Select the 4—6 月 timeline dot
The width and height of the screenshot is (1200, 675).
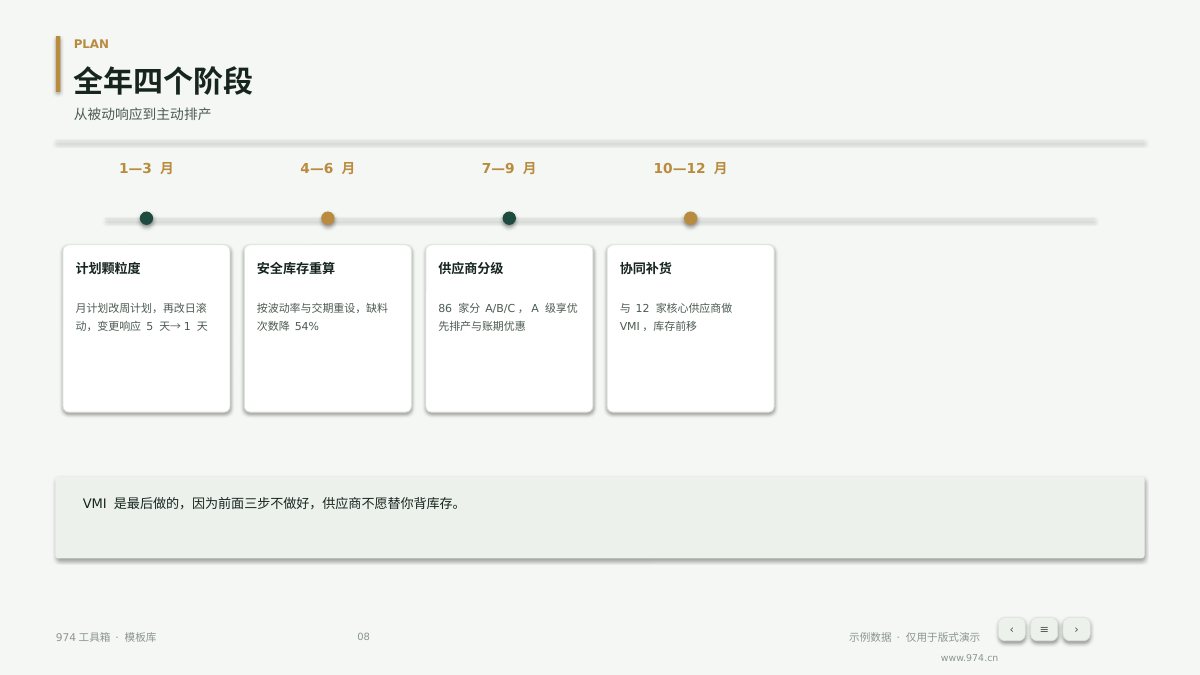tap(328, 218)
